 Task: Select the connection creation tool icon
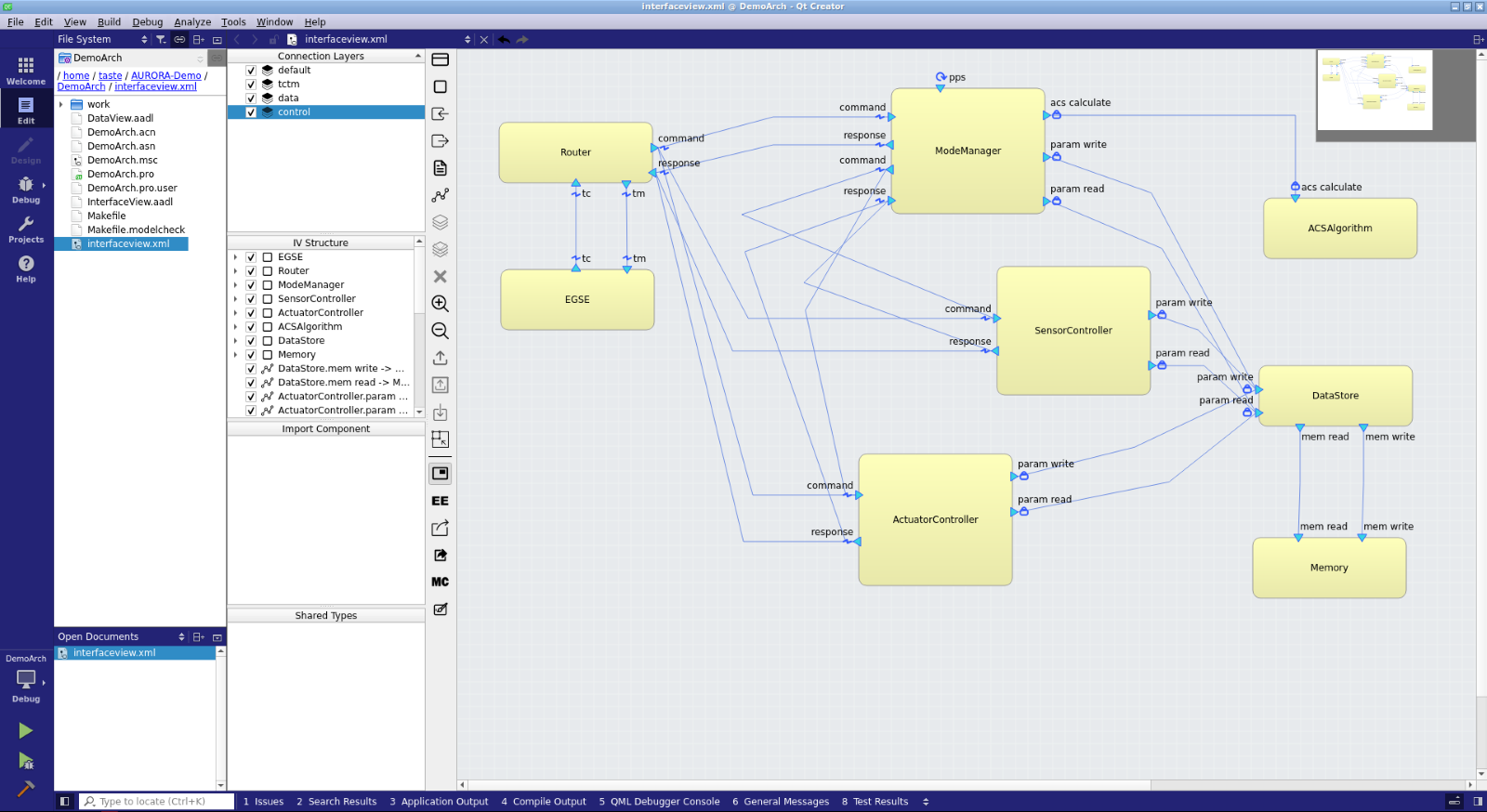tap(441, 195)
